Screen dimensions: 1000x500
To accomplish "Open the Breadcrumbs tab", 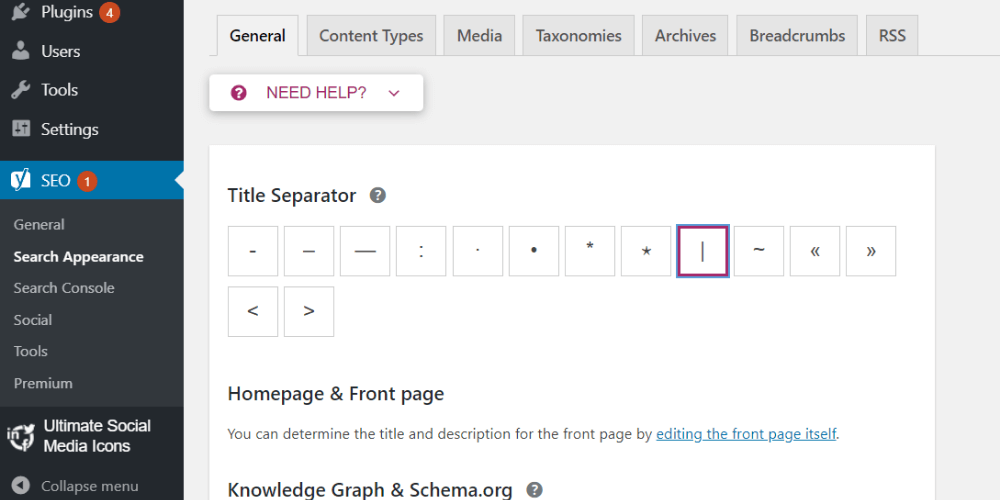I will 797,36.
